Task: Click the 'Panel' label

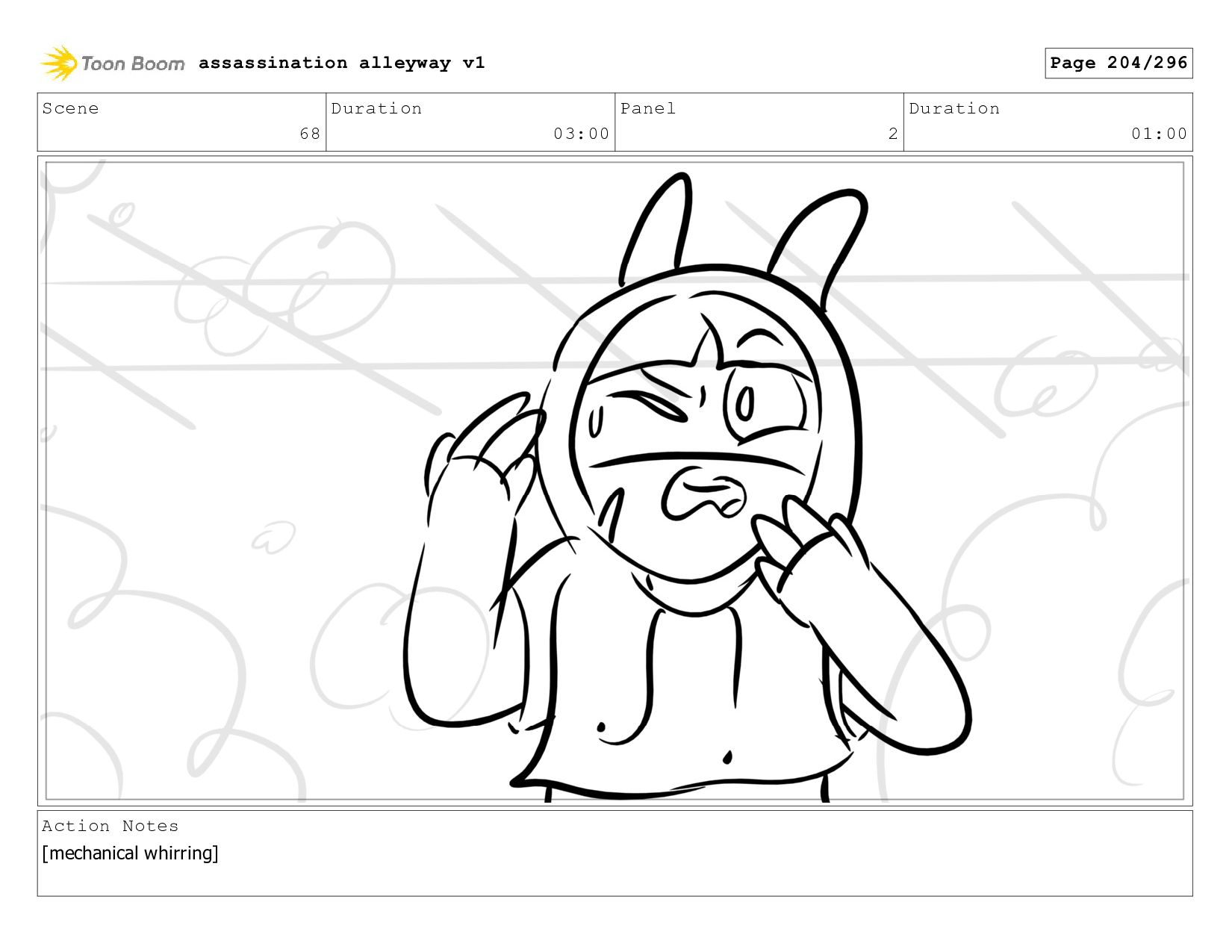Action: point(648,109)
